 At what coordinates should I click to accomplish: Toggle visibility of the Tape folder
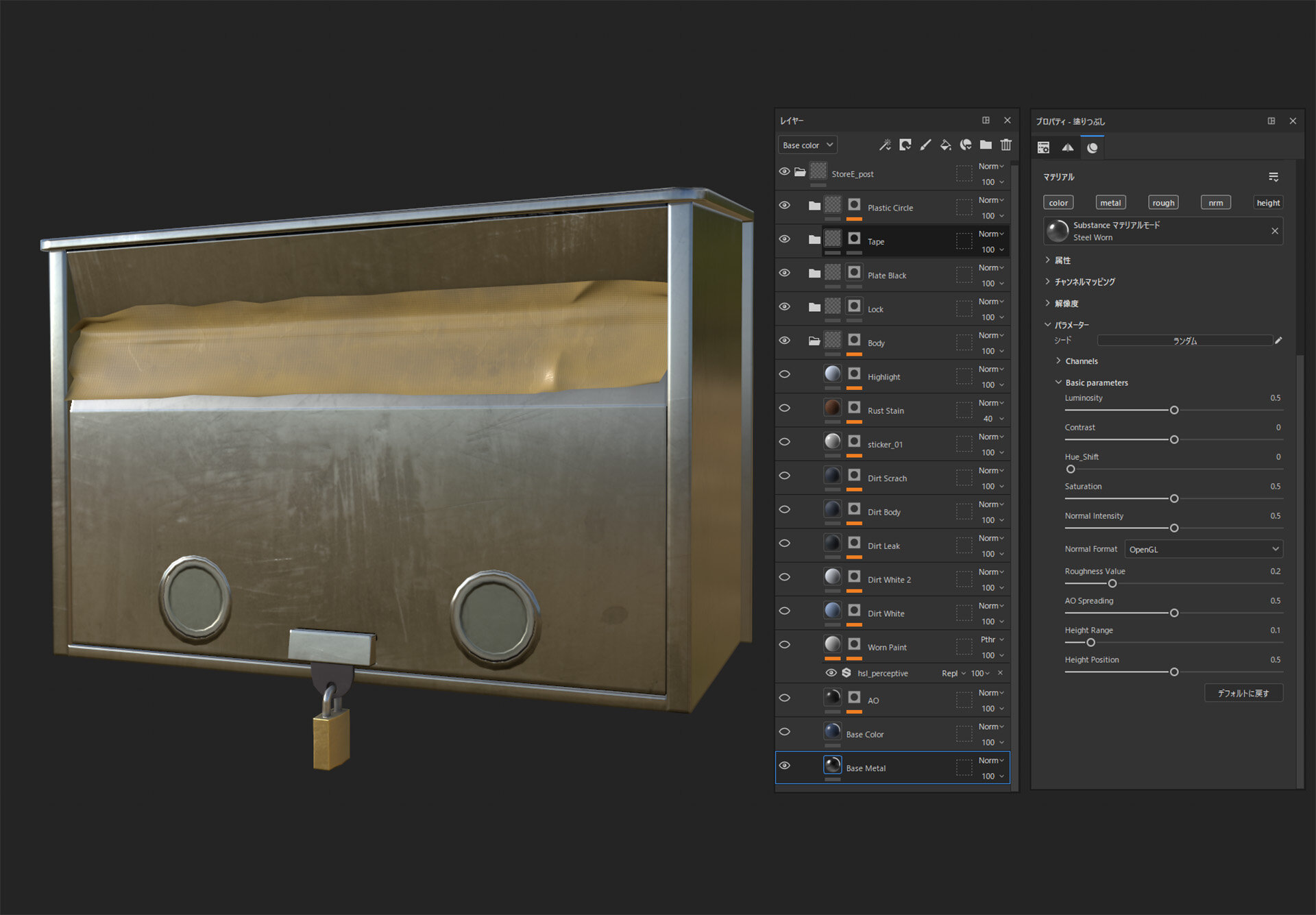(785, 239)
